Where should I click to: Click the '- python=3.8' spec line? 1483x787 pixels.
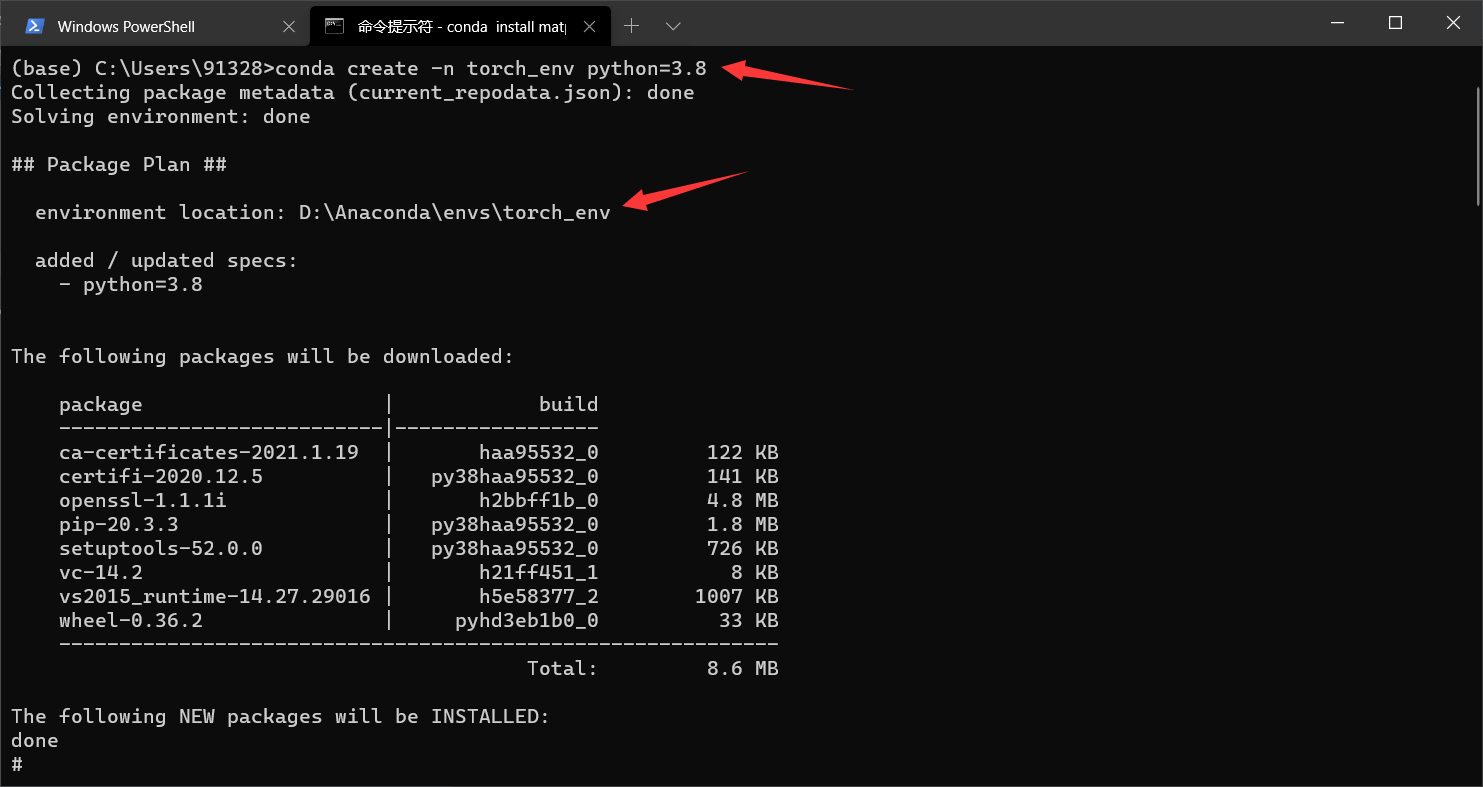(x=131, y=285)
